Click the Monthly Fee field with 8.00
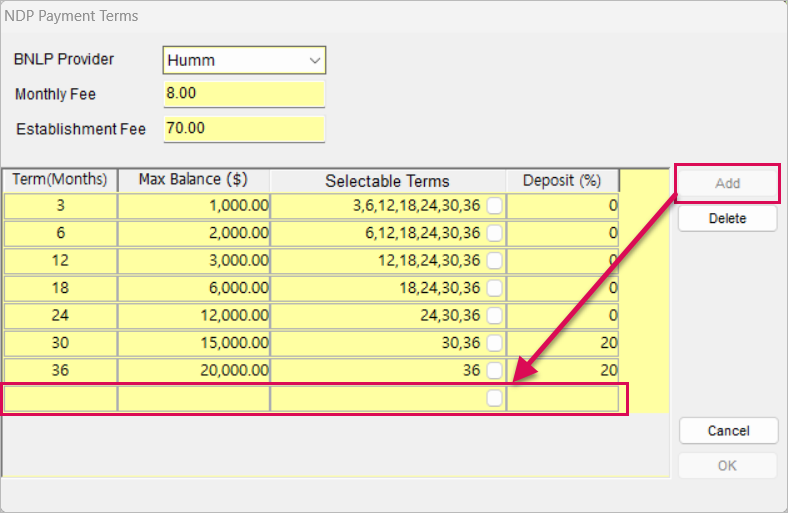Viewport: 788px width, 513px height. (244, 93)
